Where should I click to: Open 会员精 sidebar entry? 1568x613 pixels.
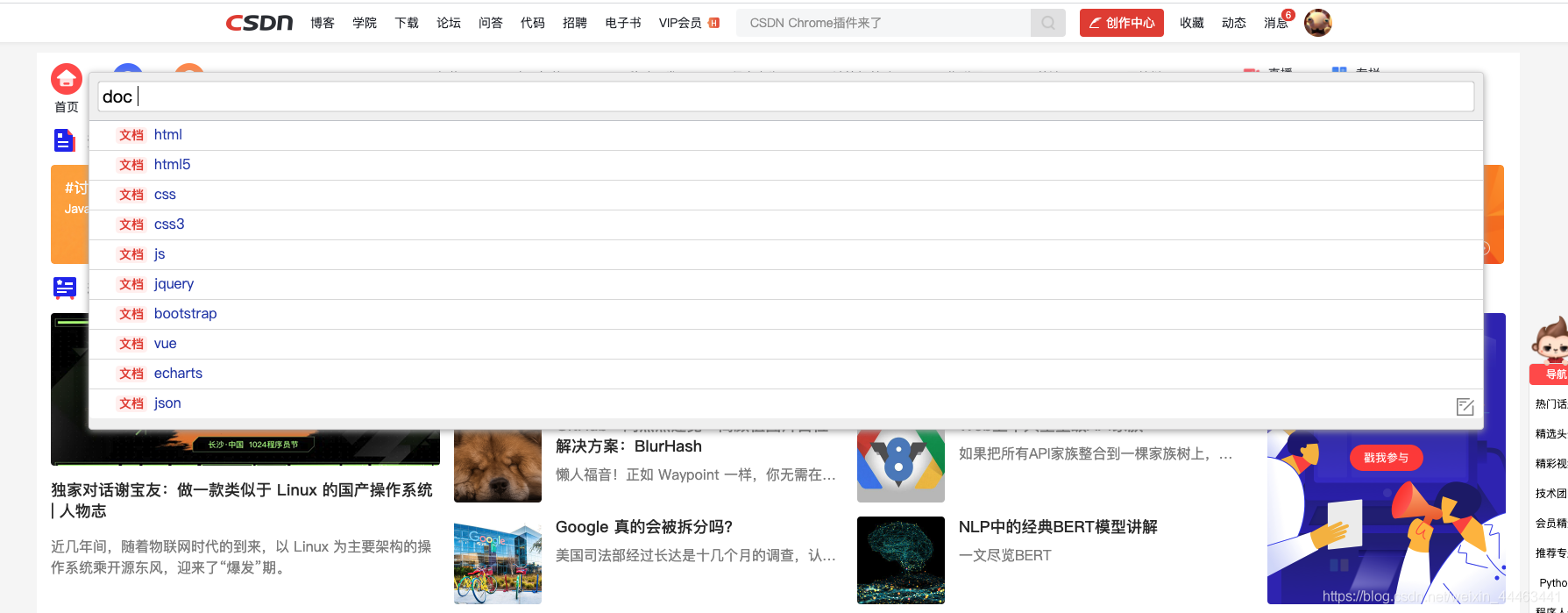coord(1550,524)
